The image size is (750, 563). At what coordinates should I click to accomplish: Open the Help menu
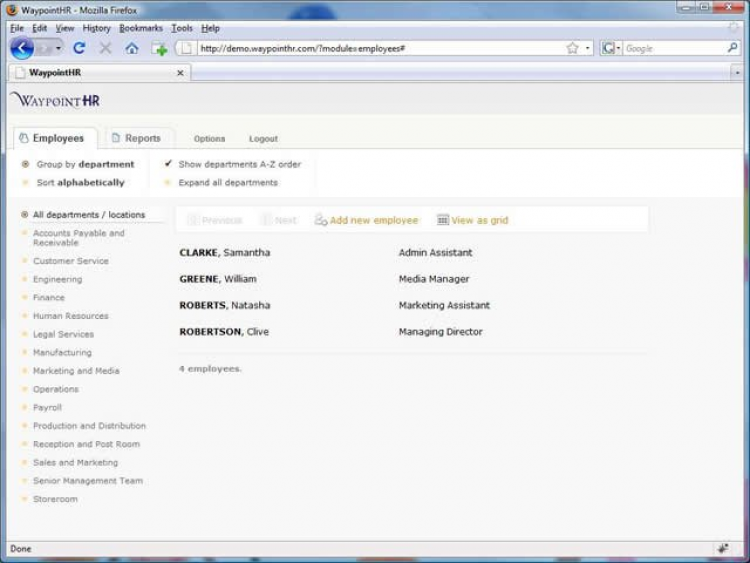pos(210,28)
